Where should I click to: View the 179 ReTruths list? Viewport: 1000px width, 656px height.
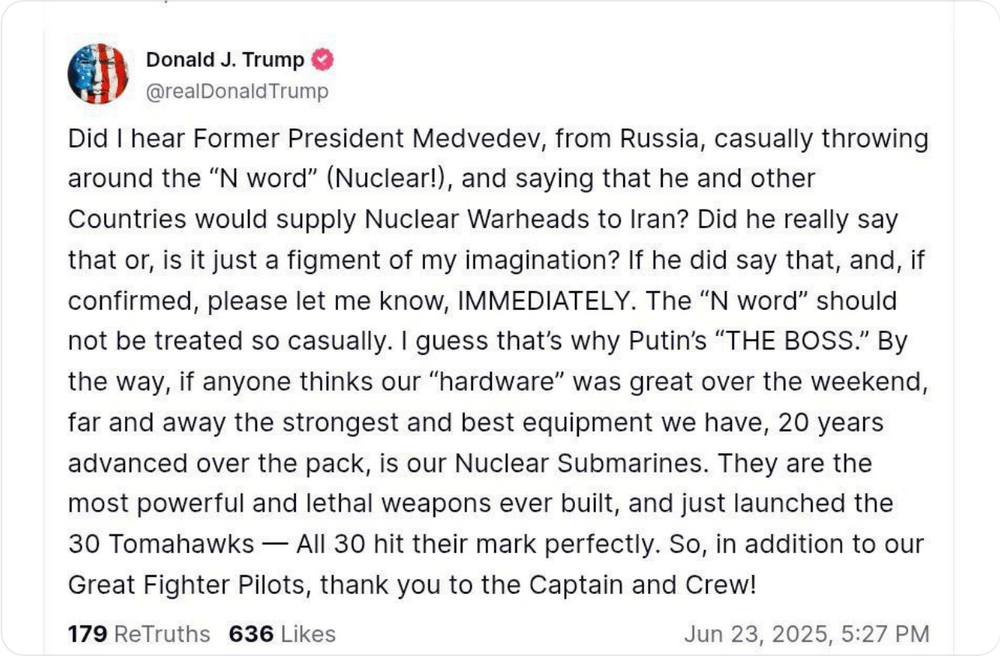139,634
